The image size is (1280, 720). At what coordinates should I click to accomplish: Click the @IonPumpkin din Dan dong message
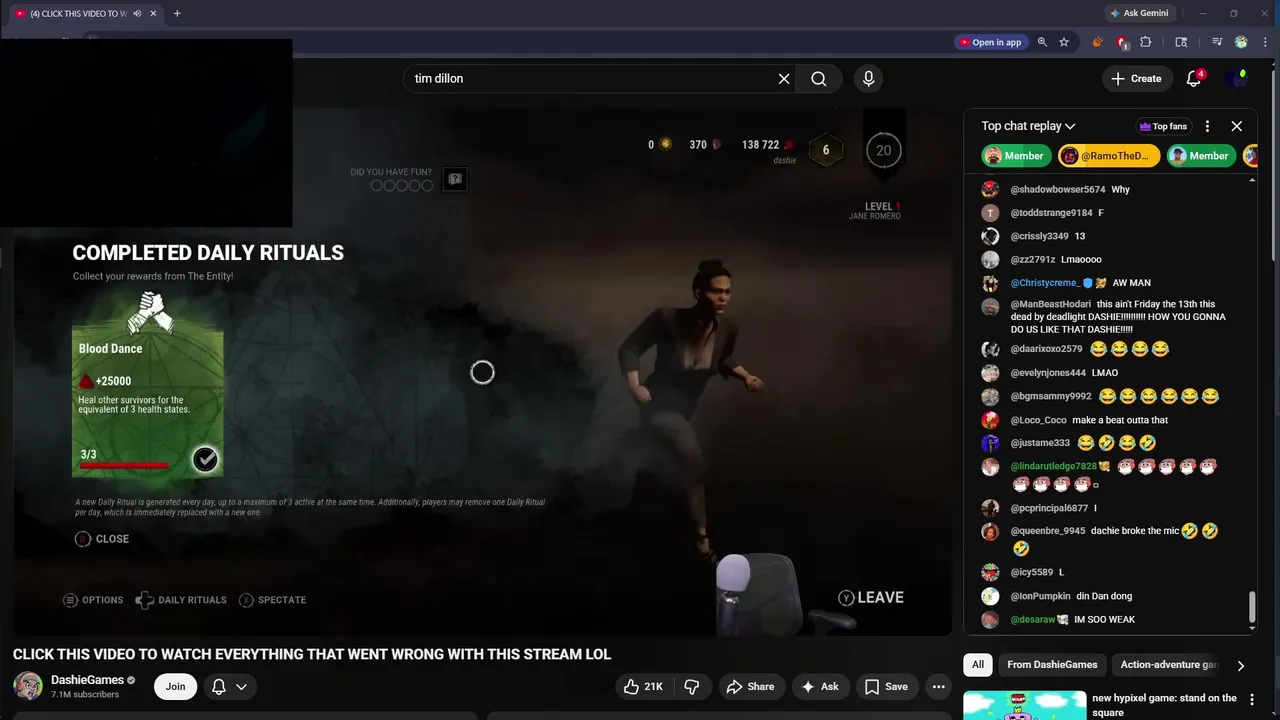(1110, 596)
